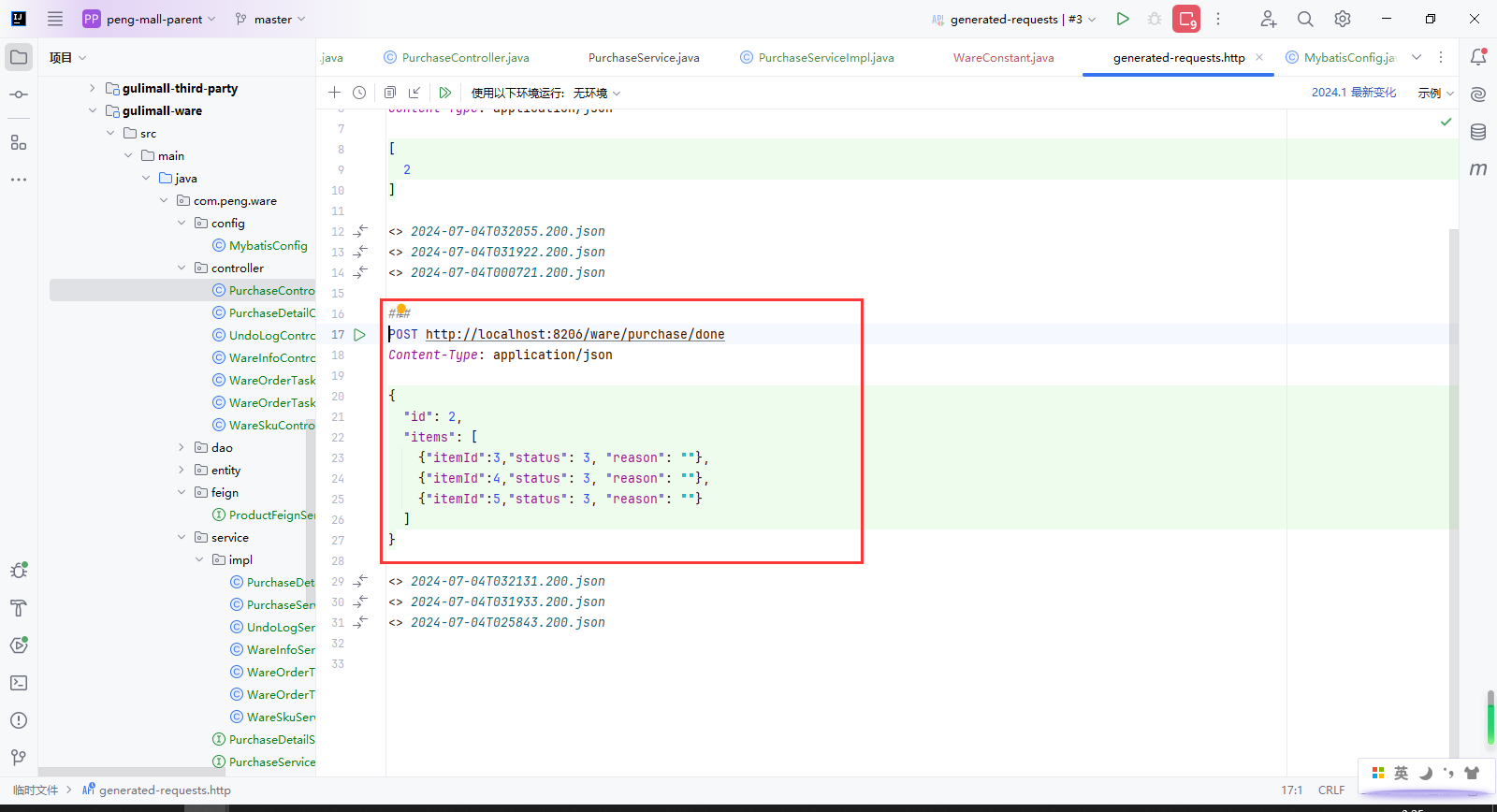Open Notifications bell panel
Viewport: 1497px width, 812px height.
(x=1478, y=57)
